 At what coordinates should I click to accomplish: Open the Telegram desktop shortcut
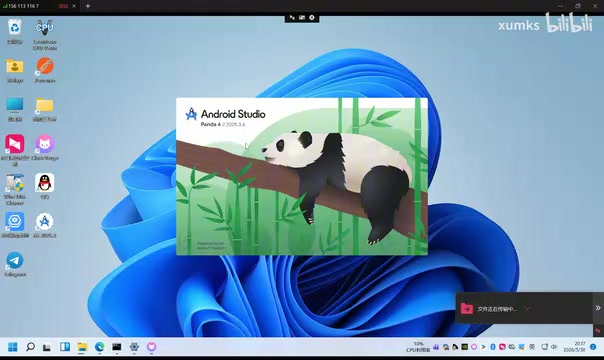click(x=15, y=264)
